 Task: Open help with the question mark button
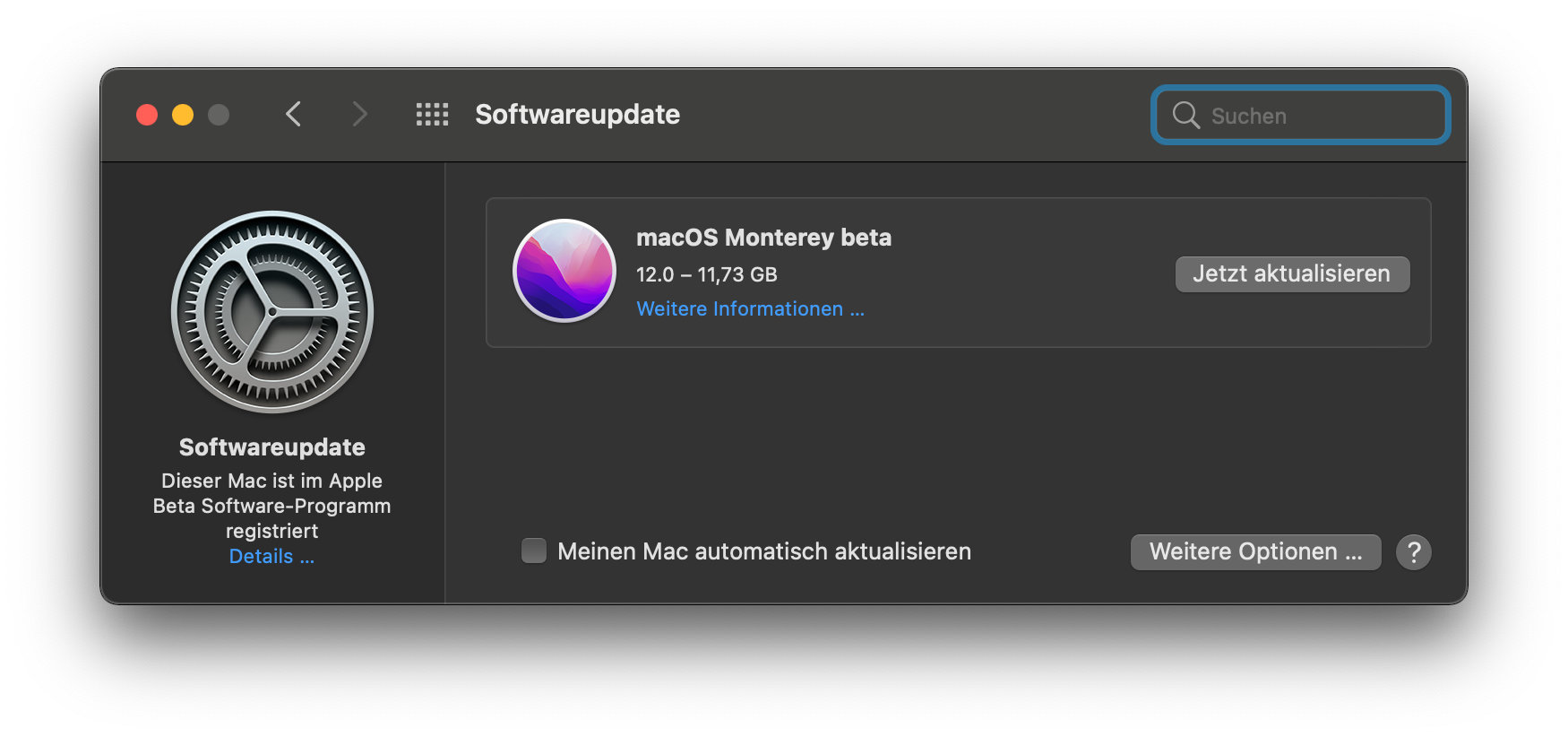pyautogui.click(x=1413, y=552)
